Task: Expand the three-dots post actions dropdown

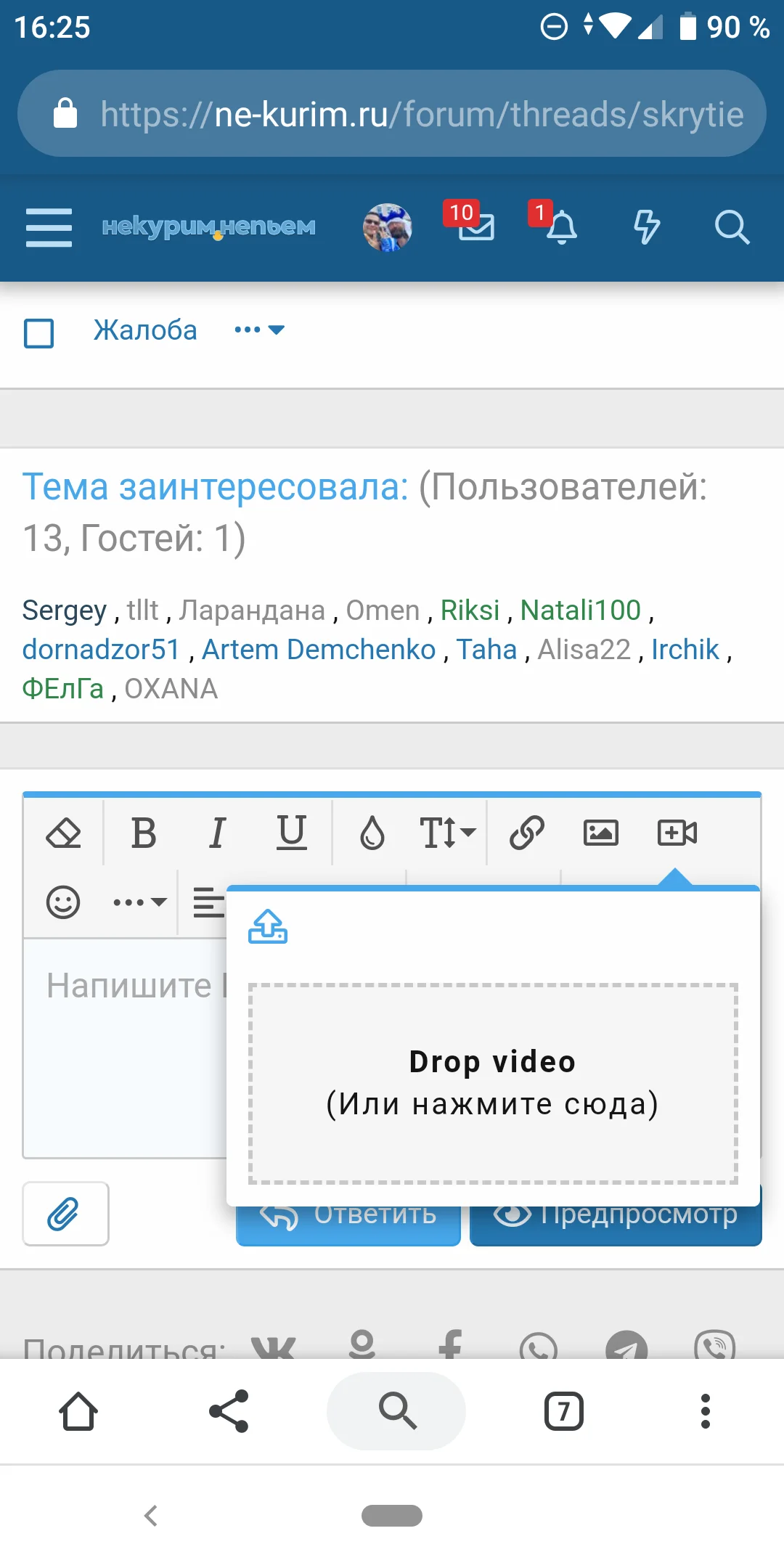Action: tap(259, 330)
